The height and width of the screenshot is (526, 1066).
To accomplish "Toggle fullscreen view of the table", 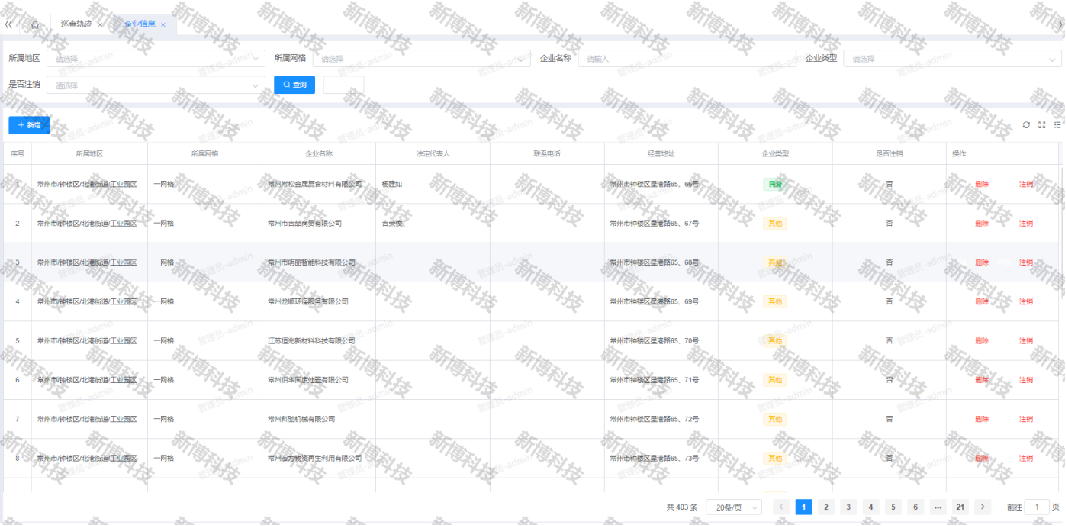I will [x=1041, y=125].
